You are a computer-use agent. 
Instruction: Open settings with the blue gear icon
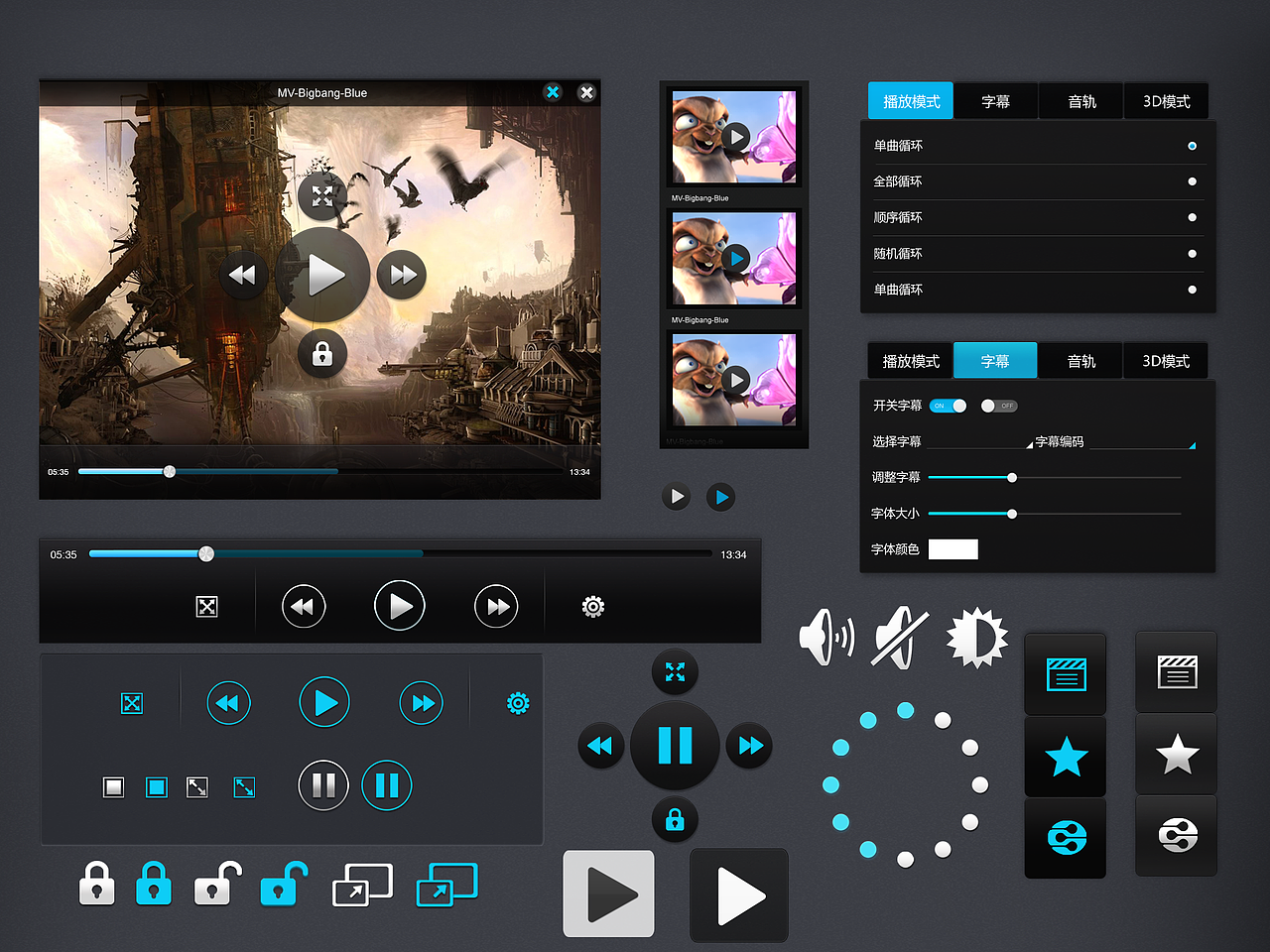(x=518, y=703)
